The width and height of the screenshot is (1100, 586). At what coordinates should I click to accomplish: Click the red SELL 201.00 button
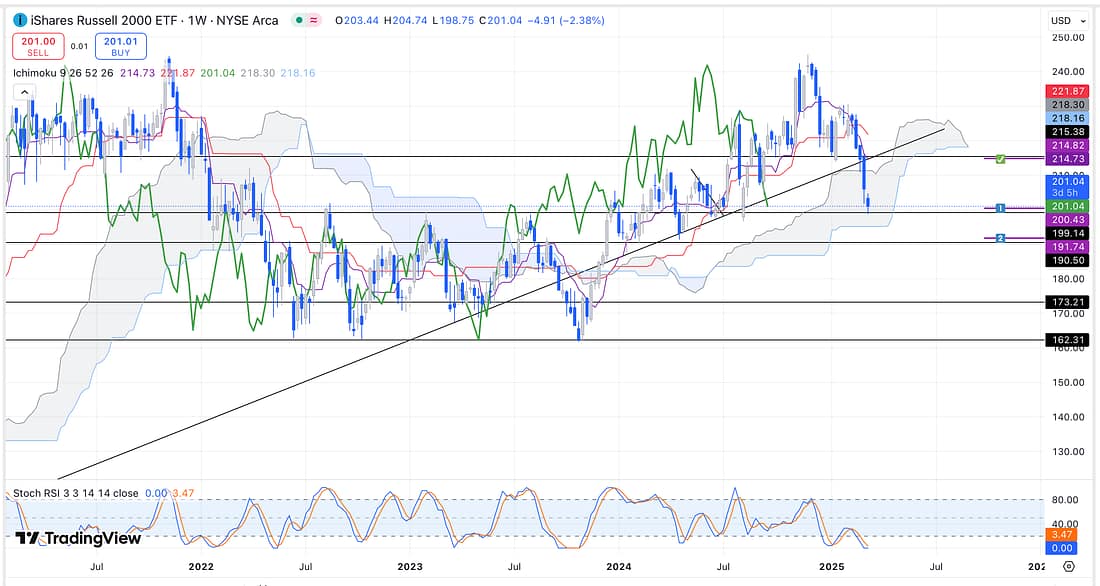[37, 46]
